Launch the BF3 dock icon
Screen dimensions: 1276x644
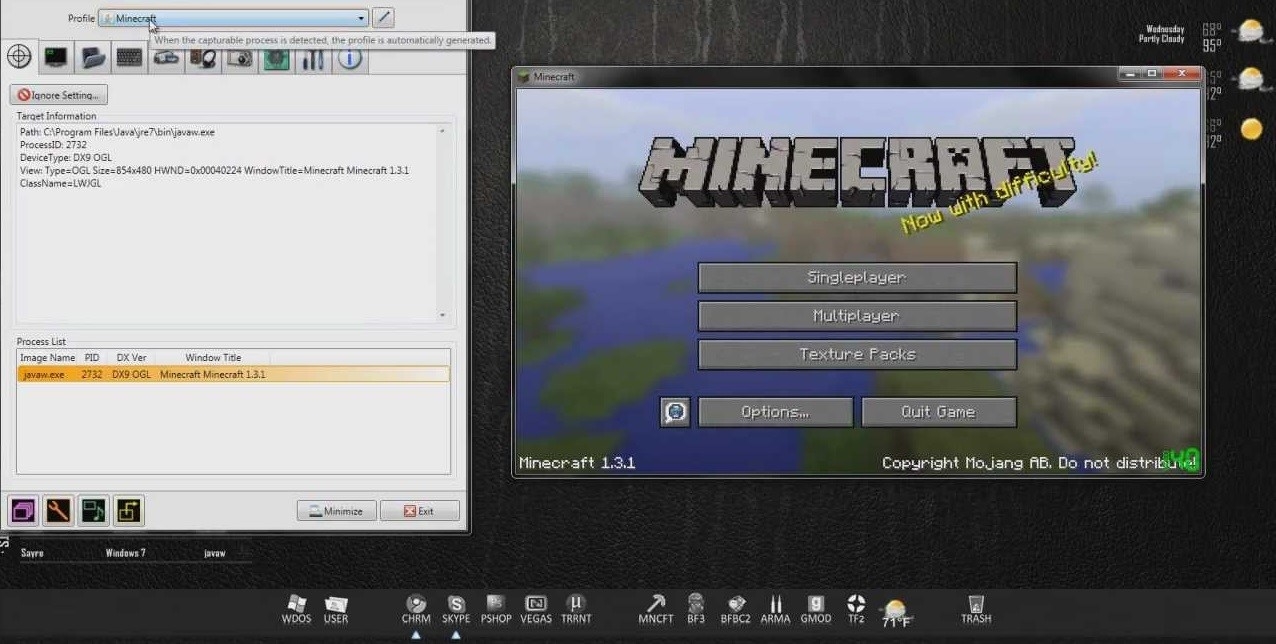[x=696, y=609]
